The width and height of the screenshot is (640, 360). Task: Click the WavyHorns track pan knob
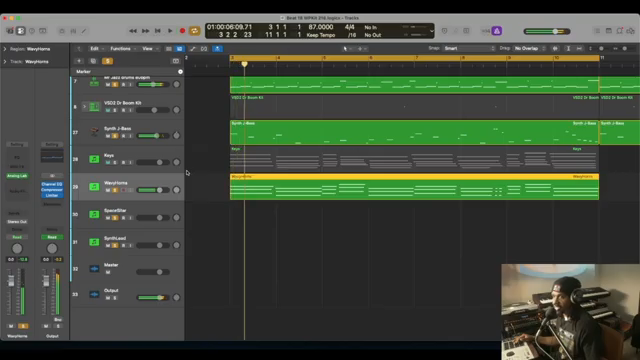176,190
